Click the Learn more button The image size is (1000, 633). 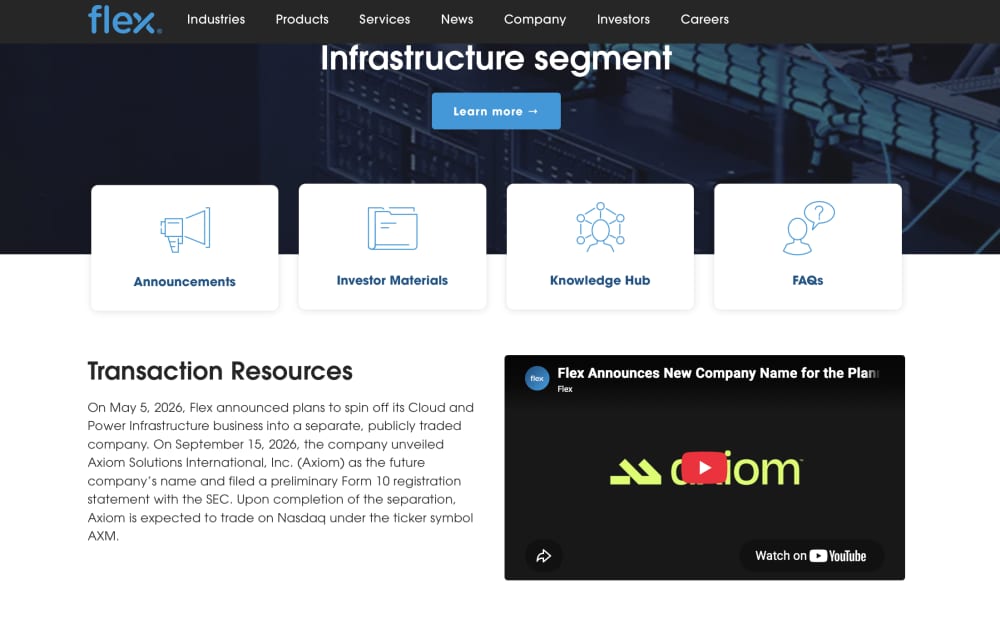496,111
